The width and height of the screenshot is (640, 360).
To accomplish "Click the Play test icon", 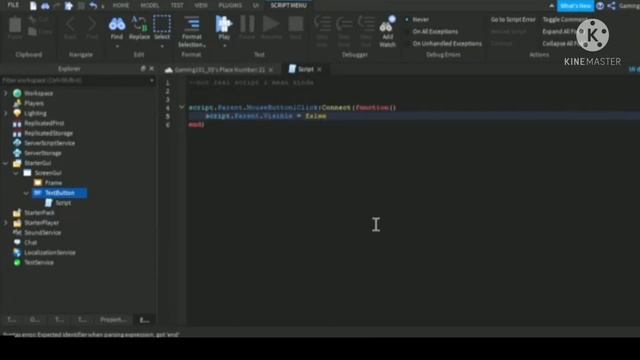I will pos(224,24).
